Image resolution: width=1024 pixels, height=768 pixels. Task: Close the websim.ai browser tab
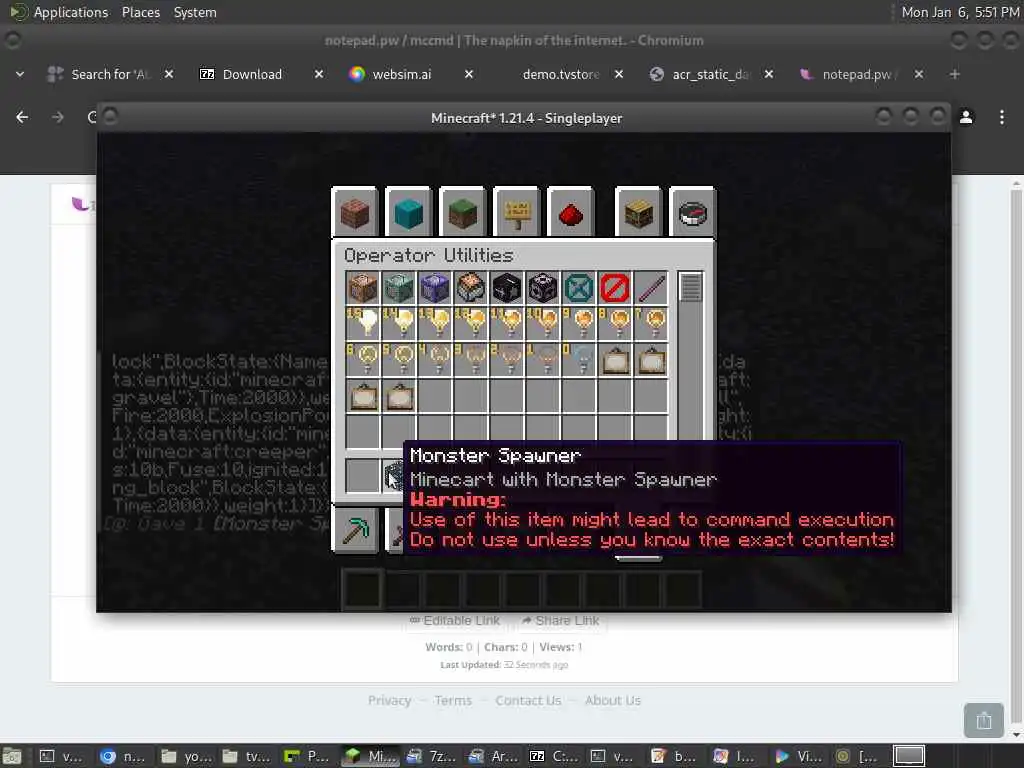[x=469, y=74]
